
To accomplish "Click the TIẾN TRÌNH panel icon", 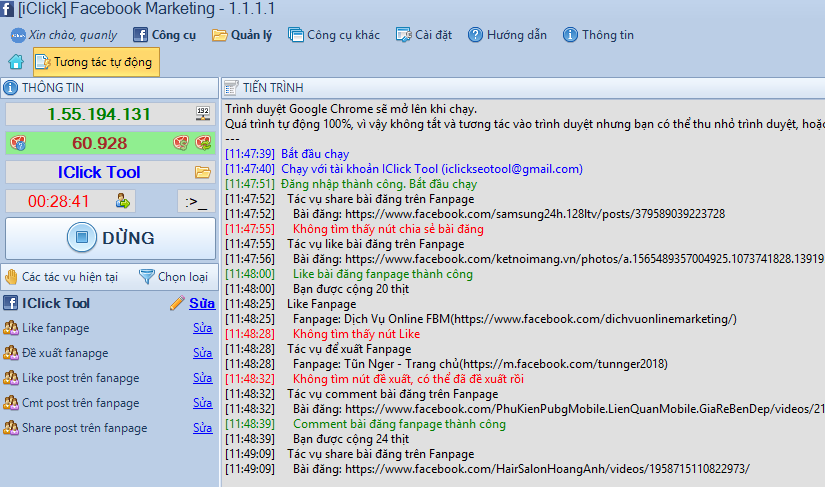I will tap(231, 88).
